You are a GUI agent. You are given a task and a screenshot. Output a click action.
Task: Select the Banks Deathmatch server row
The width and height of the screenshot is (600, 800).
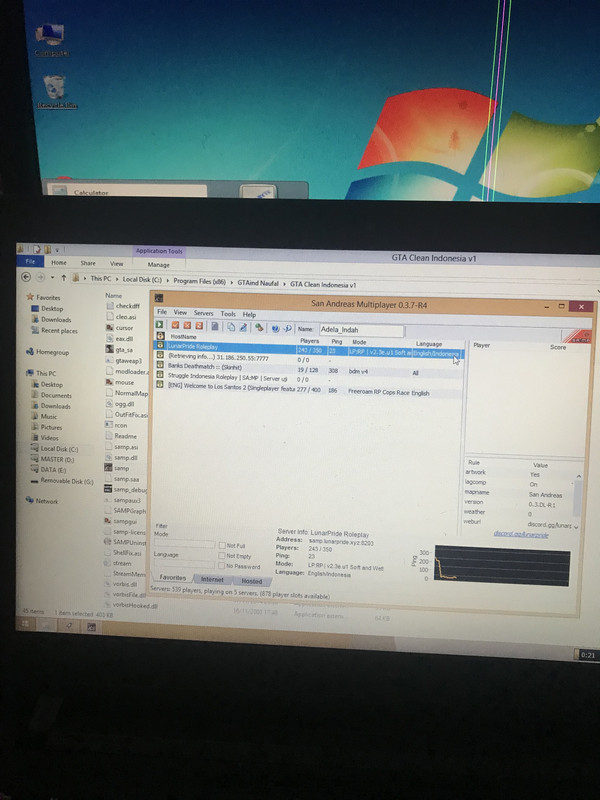[x=309, y=368]
